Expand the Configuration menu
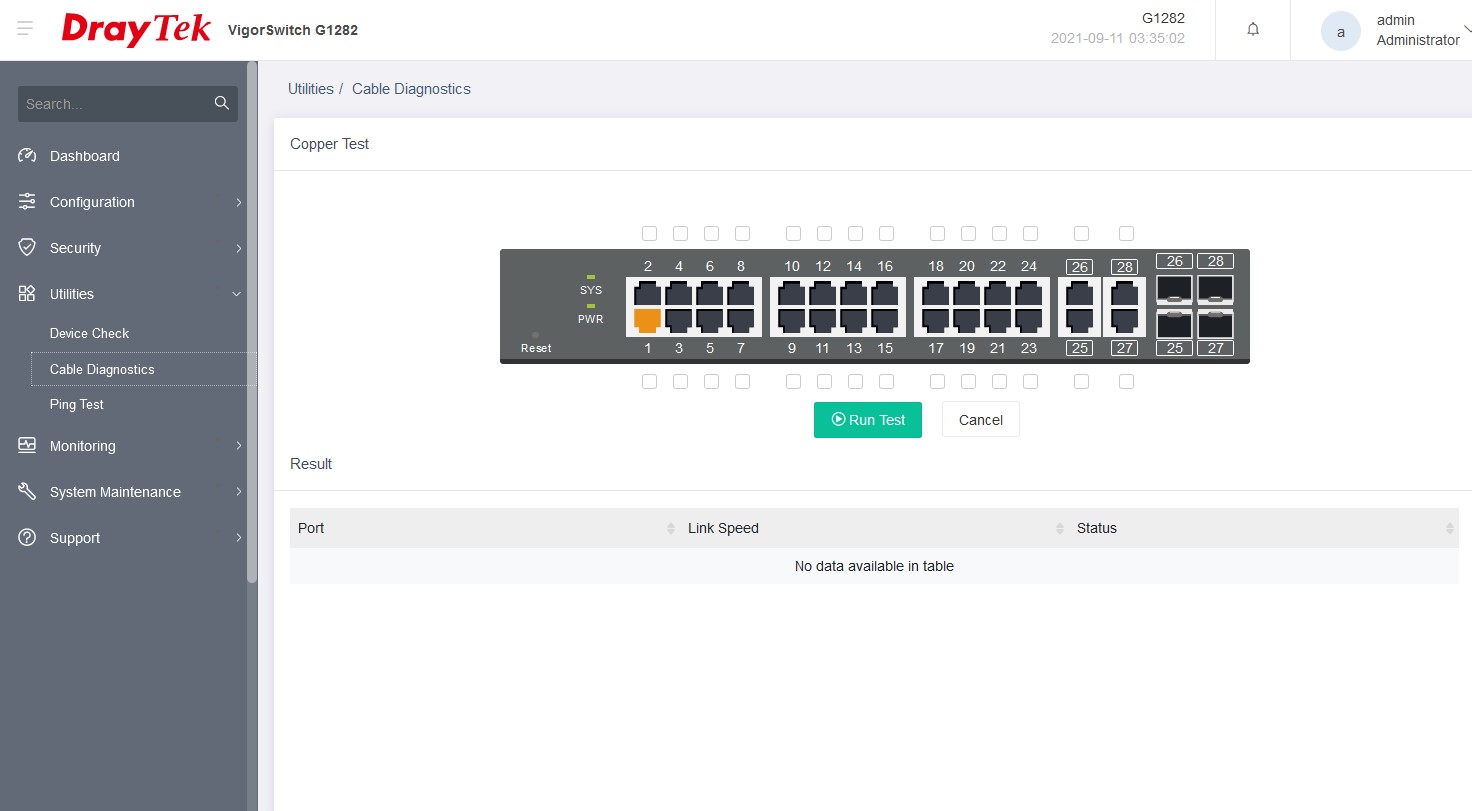The width and height of the screenshot is (1472, 811). tap(92, 202)
